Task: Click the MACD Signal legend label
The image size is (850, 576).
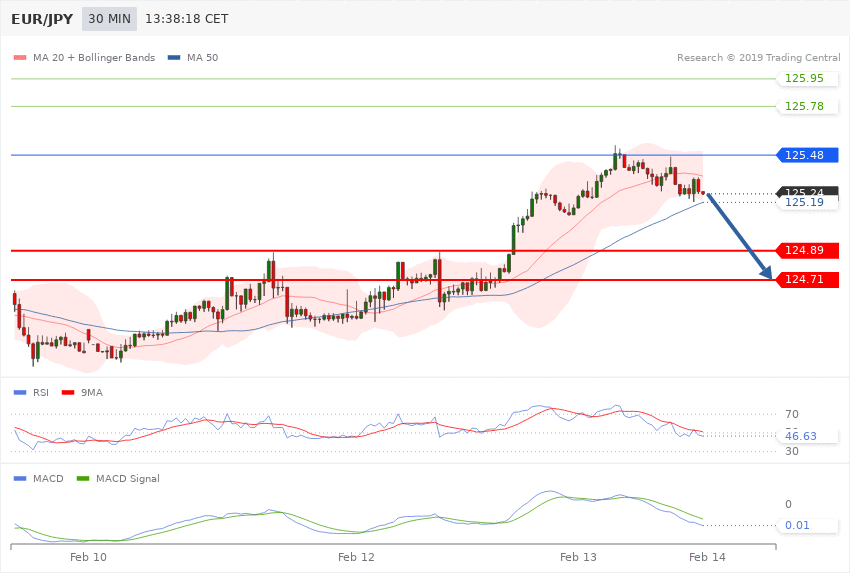Action: point(128,478)
